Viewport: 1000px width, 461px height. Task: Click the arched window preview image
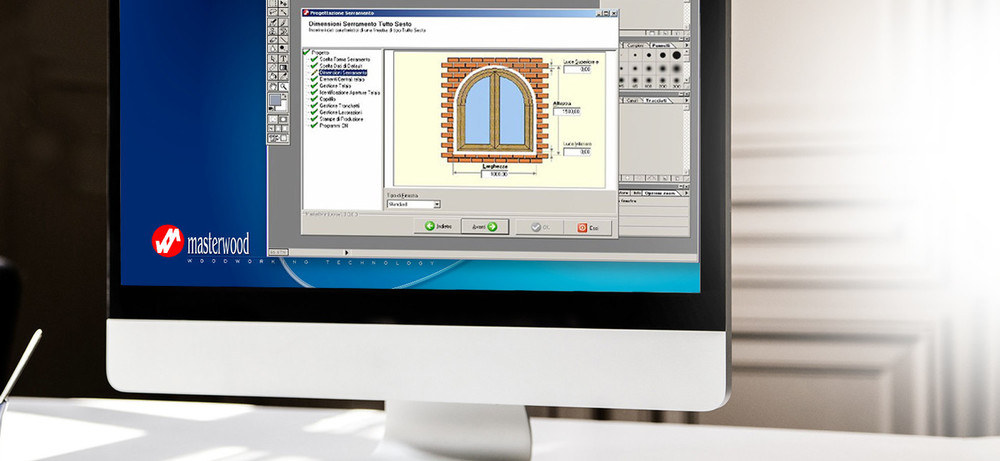coord(496,110)
